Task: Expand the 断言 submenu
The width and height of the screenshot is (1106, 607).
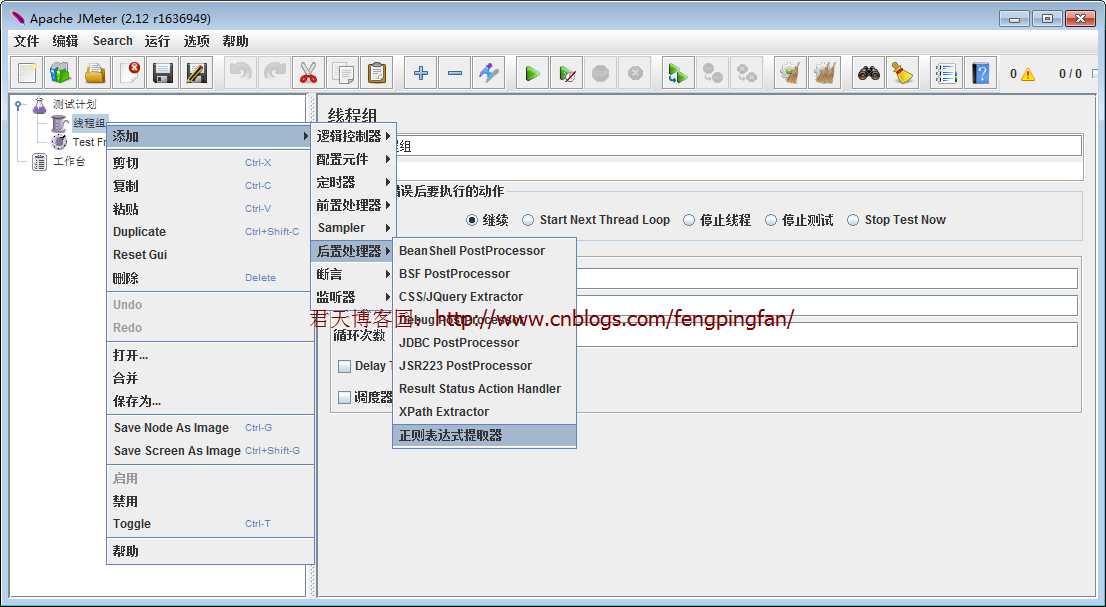Action: 353,274
